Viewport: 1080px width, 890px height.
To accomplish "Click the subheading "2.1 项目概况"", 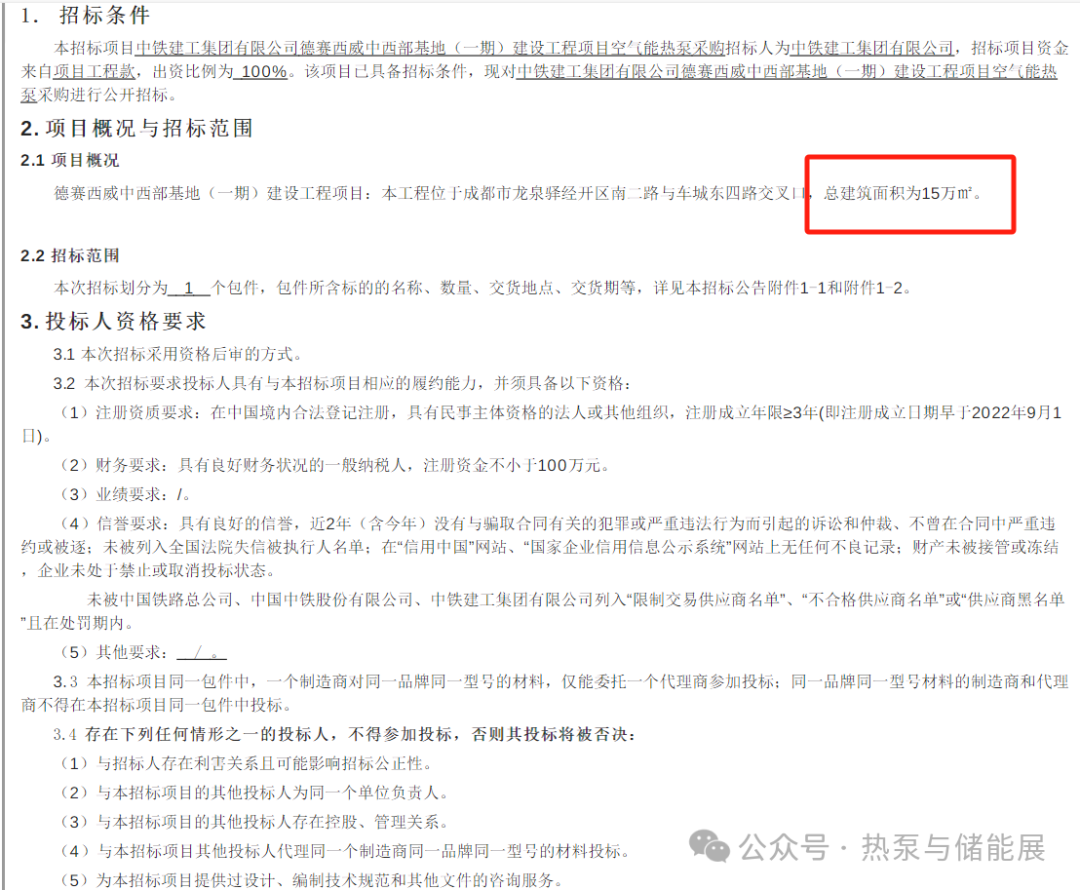I will click(x=70, y=161).
